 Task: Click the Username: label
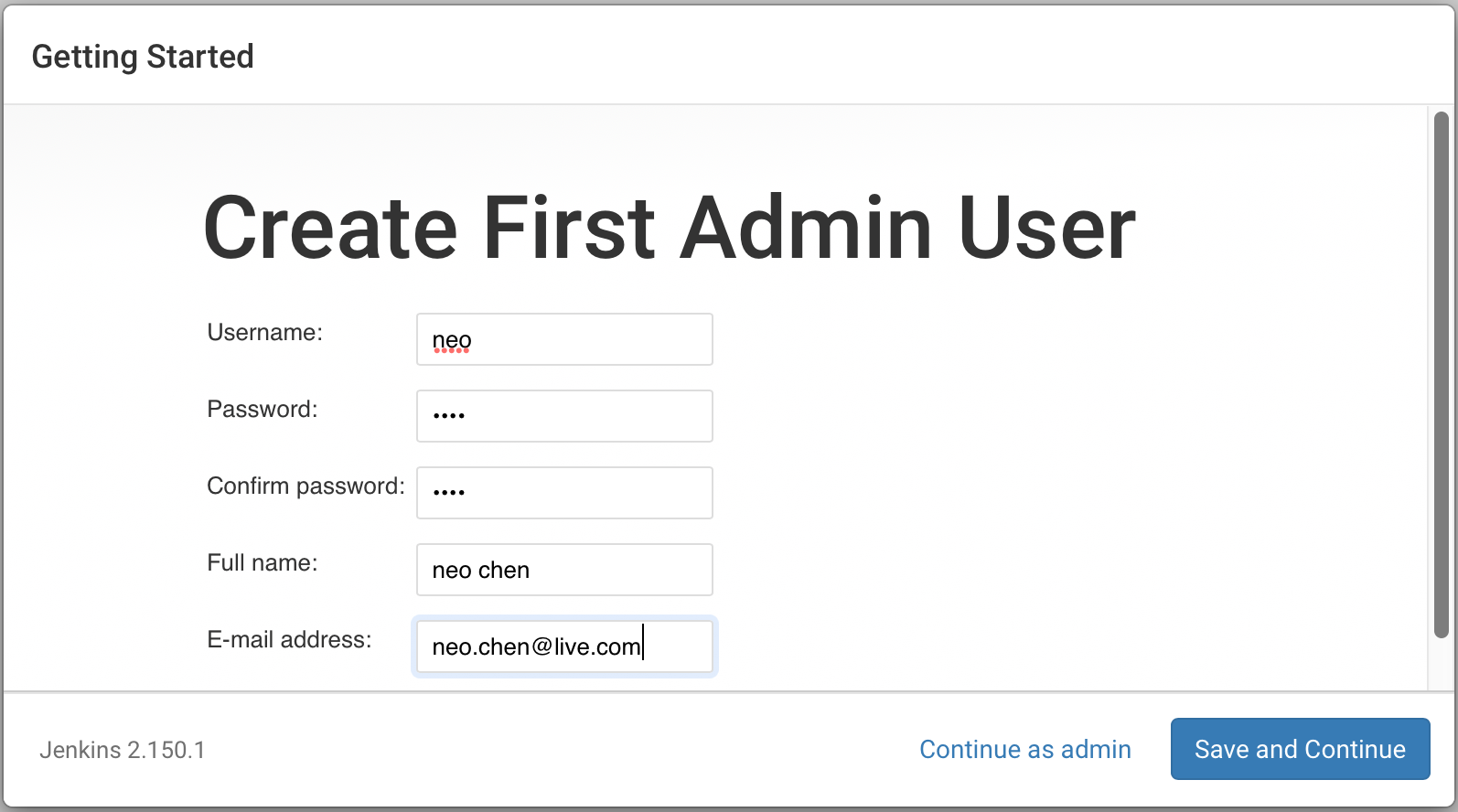(x=265, y=332)
